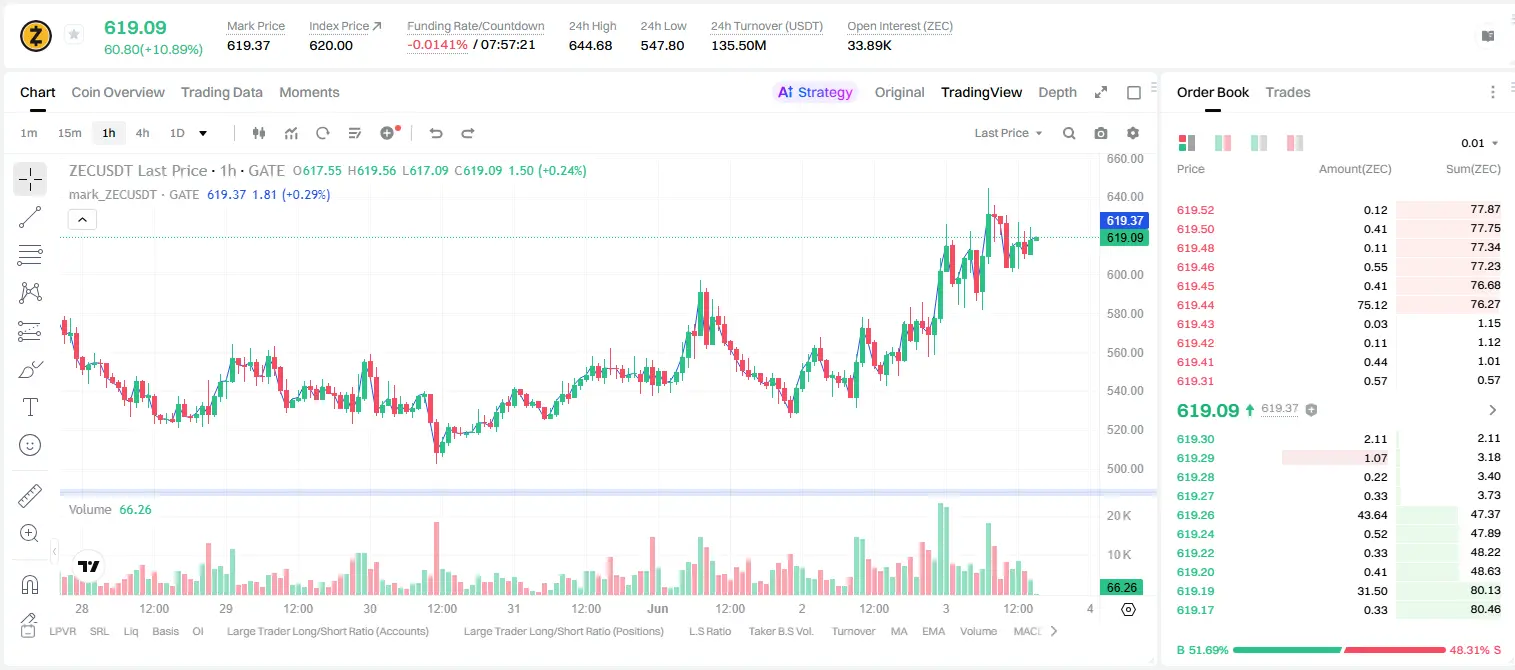
Task: Take a chart snapshot with camera icon
Action: pyautogui.click(x=1101, y=133)
